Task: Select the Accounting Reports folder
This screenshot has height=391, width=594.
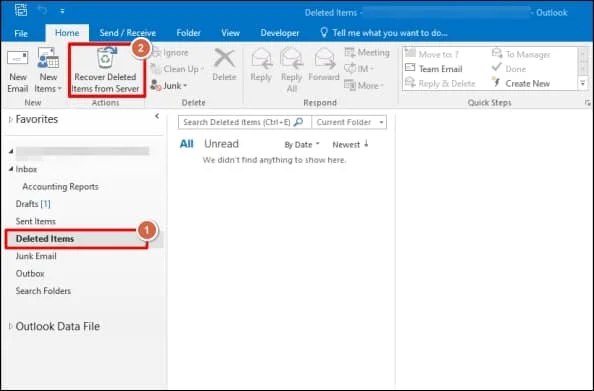Action: click(60, 187)
